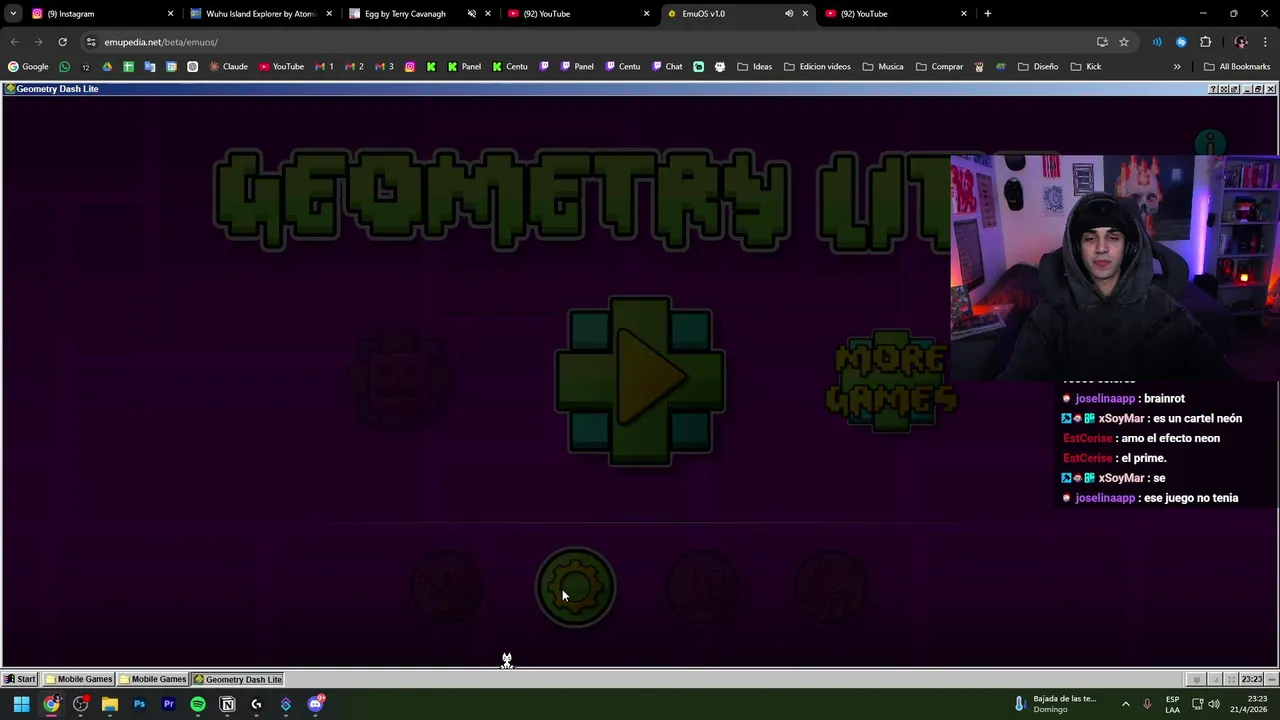Open the Instagram bookmark icon
1280x720 pixels.
coord(410,67)
